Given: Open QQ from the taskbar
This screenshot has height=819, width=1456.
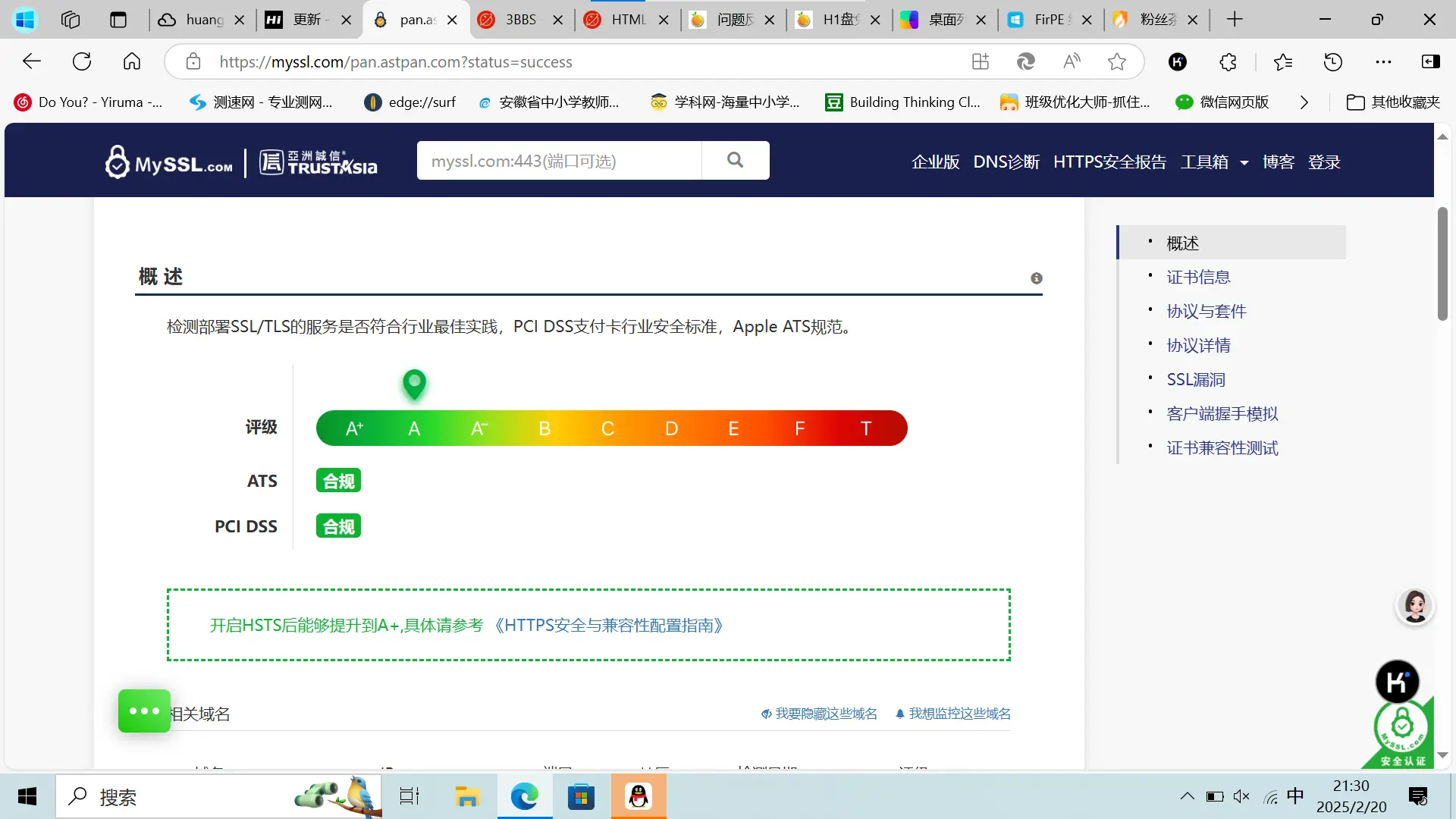Looking at the screenshot, I should (638, 796).
